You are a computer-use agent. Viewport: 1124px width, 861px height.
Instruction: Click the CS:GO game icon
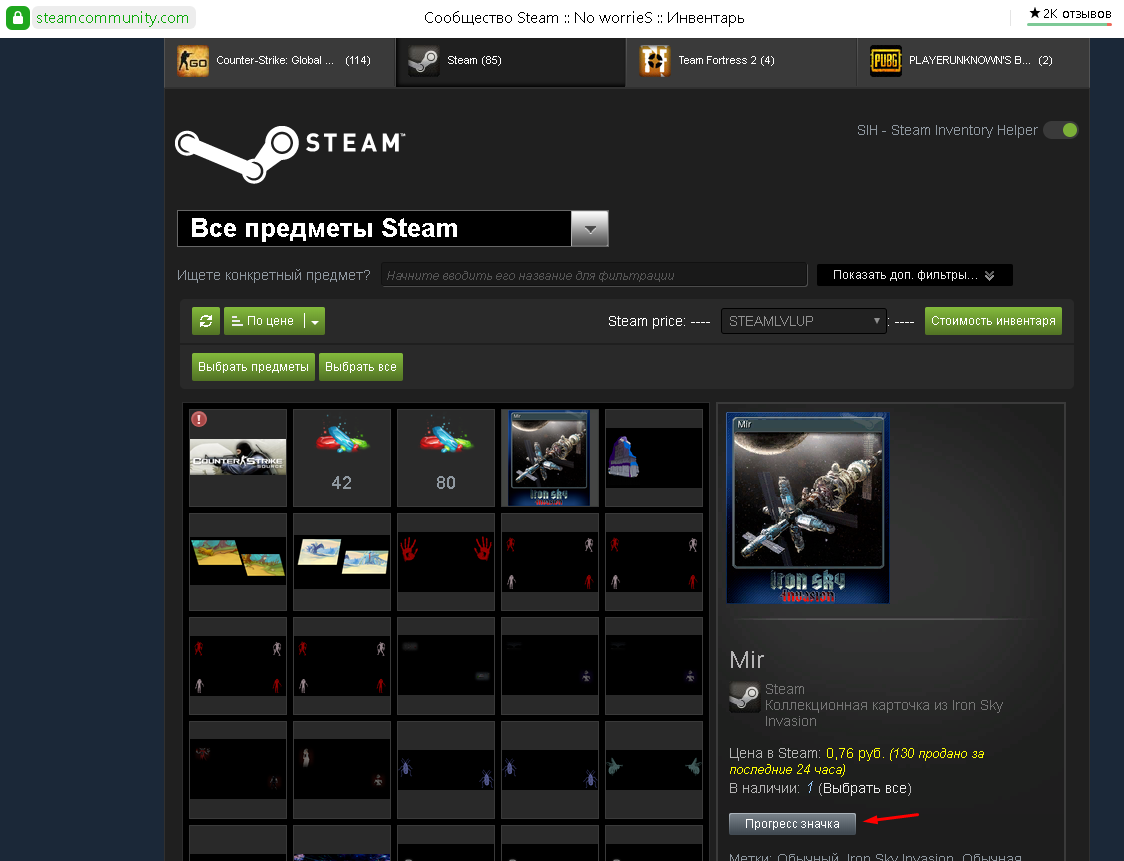click(x=193, y=61)
